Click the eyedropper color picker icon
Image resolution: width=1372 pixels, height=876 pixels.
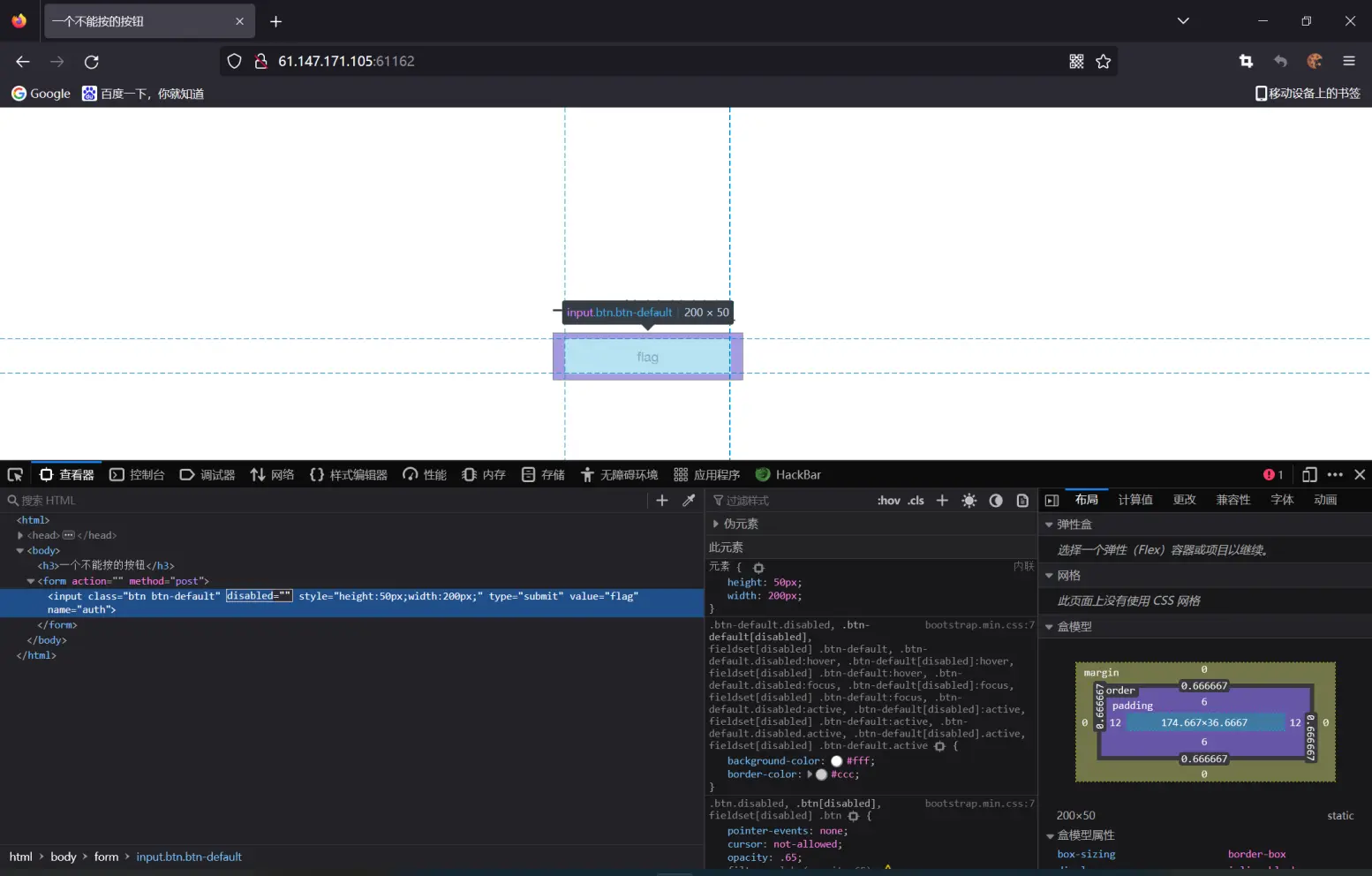689,501
